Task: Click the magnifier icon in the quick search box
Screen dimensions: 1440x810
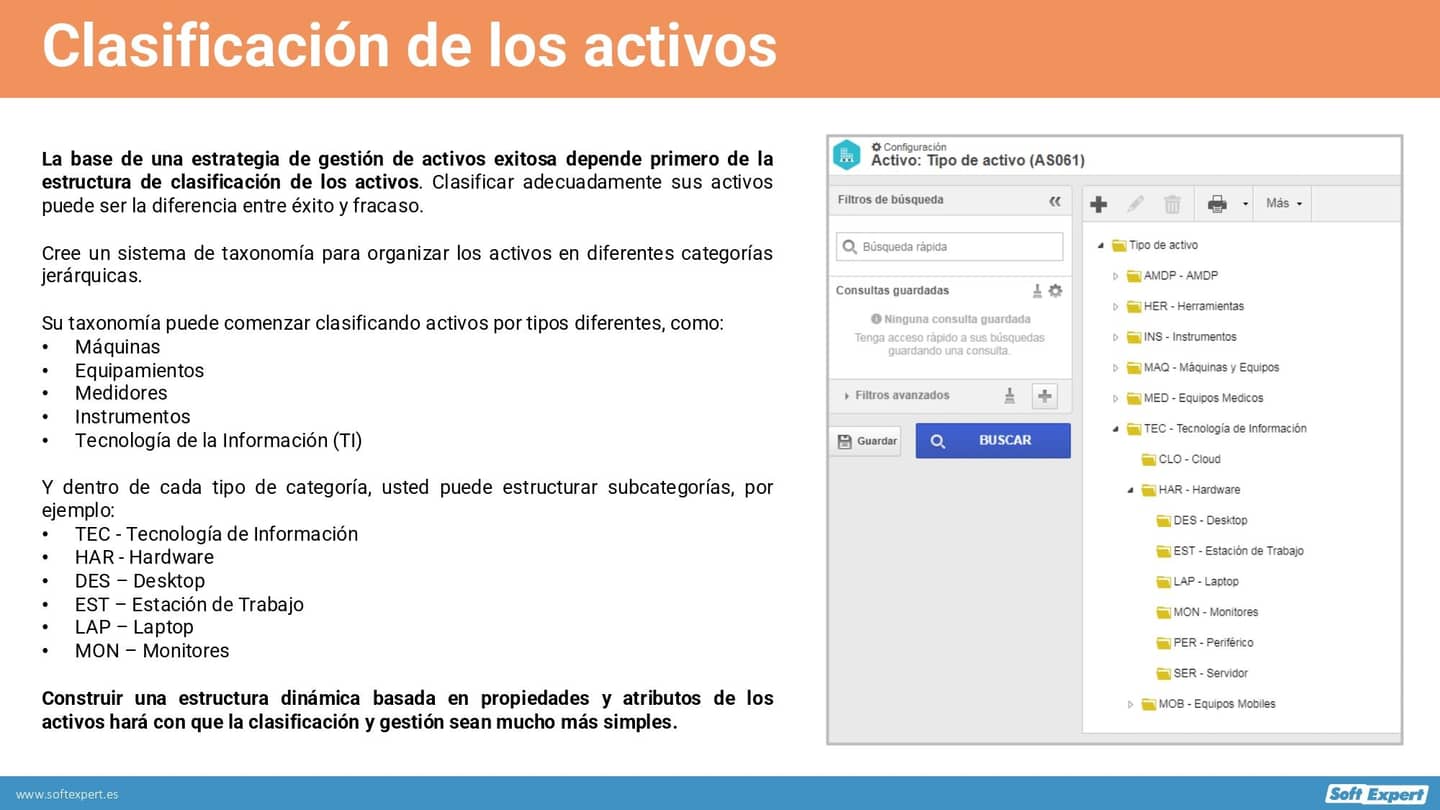Action: point(850,246)
